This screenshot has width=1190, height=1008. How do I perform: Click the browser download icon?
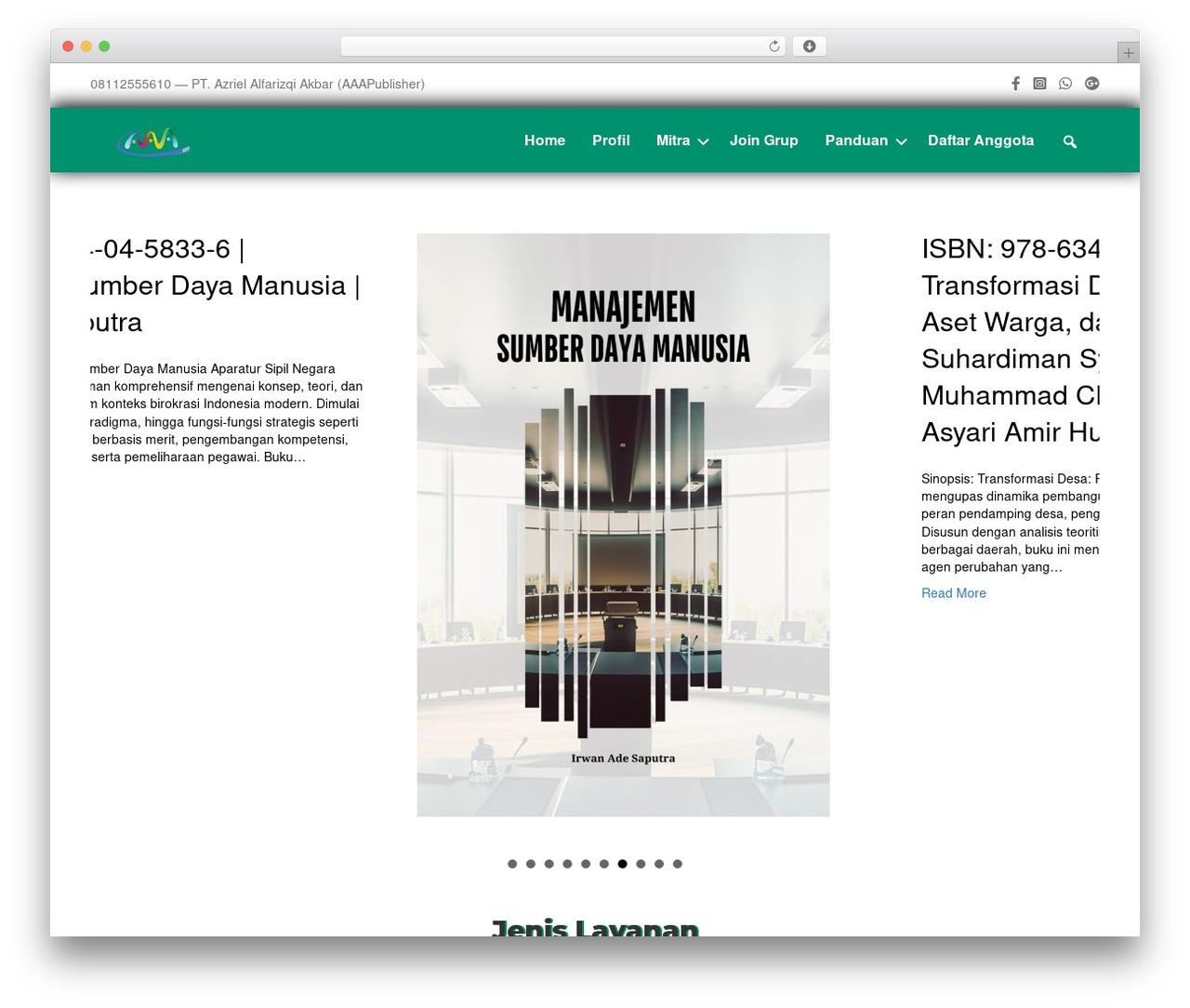(810, 46)
